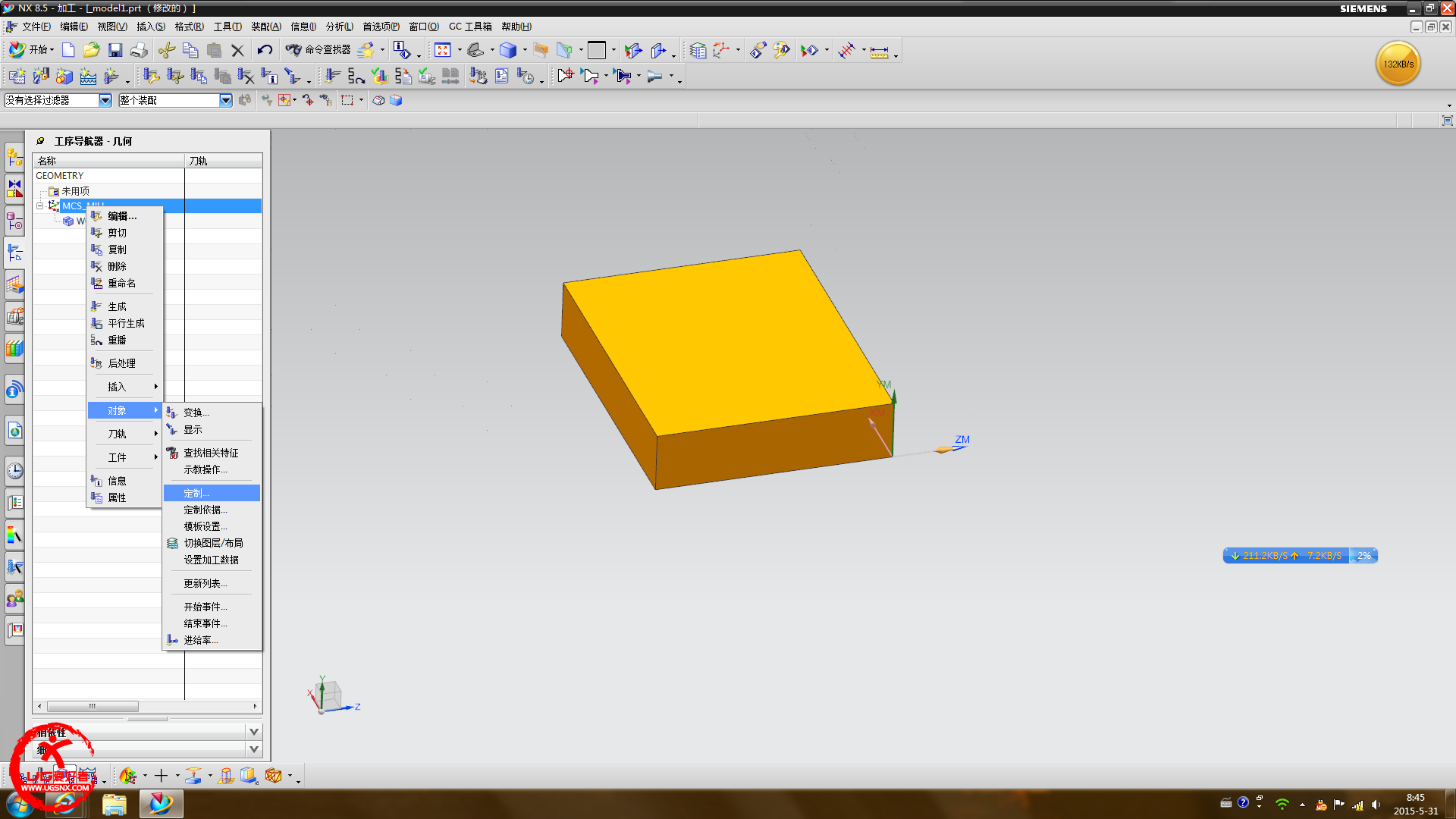Open the rectangle selection mode dropdown arrow
Image resolution: width=1456 pixels, height=819 pixels.
361,100
